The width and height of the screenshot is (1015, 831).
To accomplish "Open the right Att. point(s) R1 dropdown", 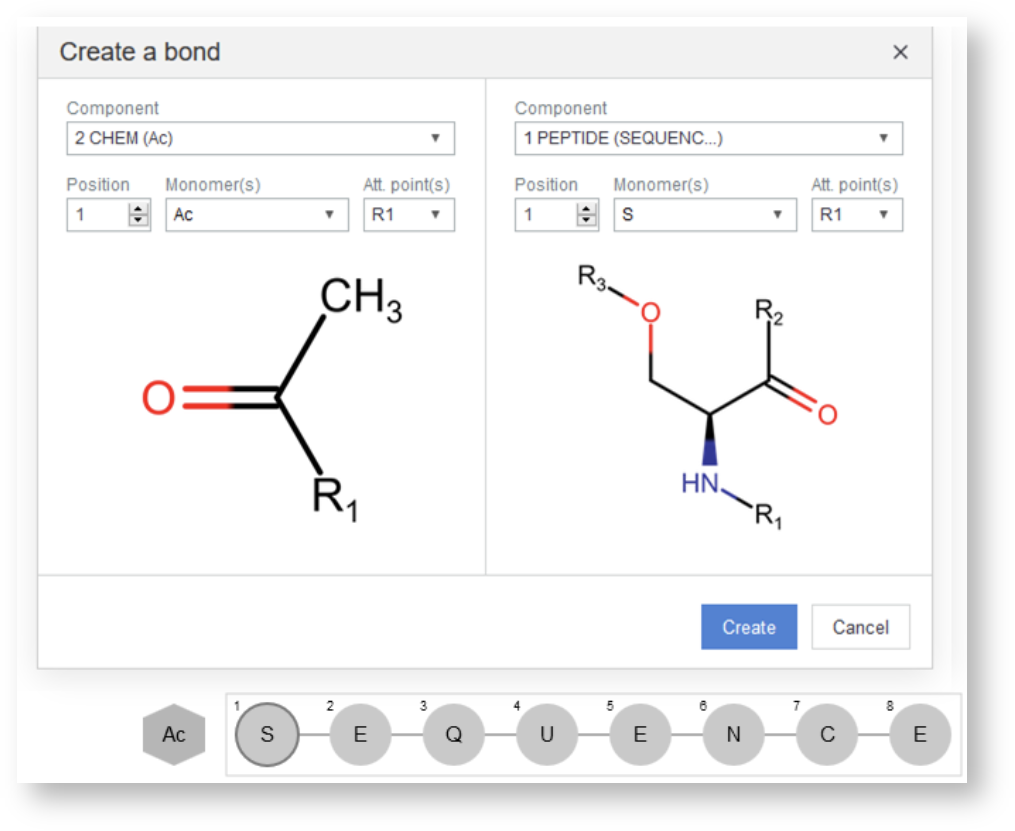I will tap(856, 215).
